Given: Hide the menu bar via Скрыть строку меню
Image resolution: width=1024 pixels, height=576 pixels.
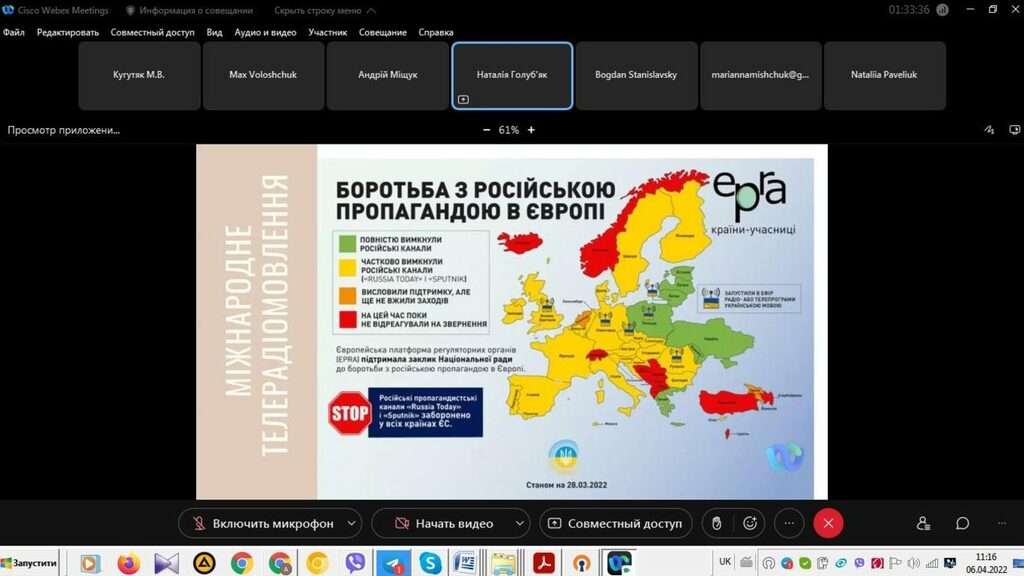Looking at the screenshot, I should pyautogui.click(x=325, y=10).
